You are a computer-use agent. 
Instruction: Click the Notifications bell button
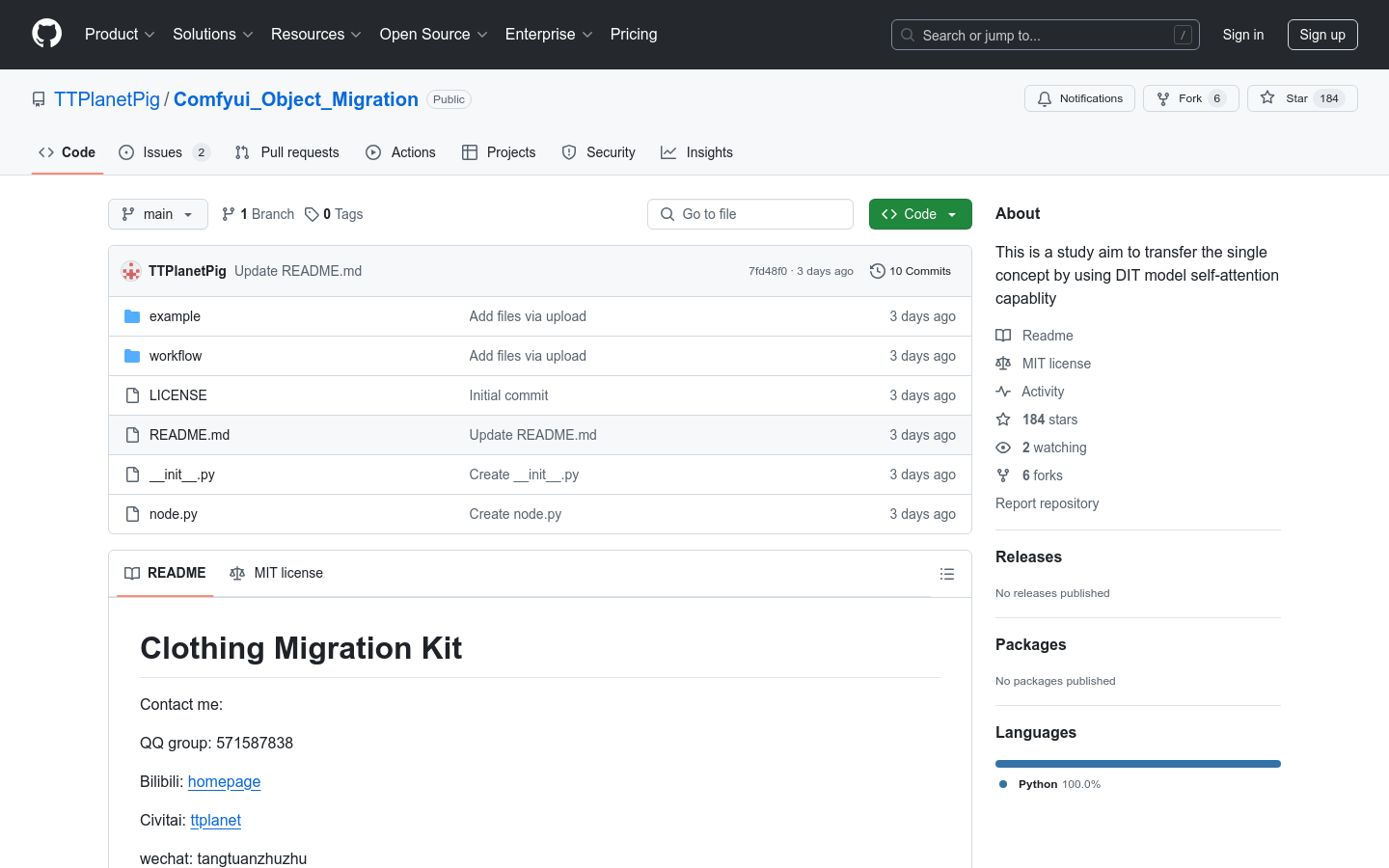point(1079,98)
